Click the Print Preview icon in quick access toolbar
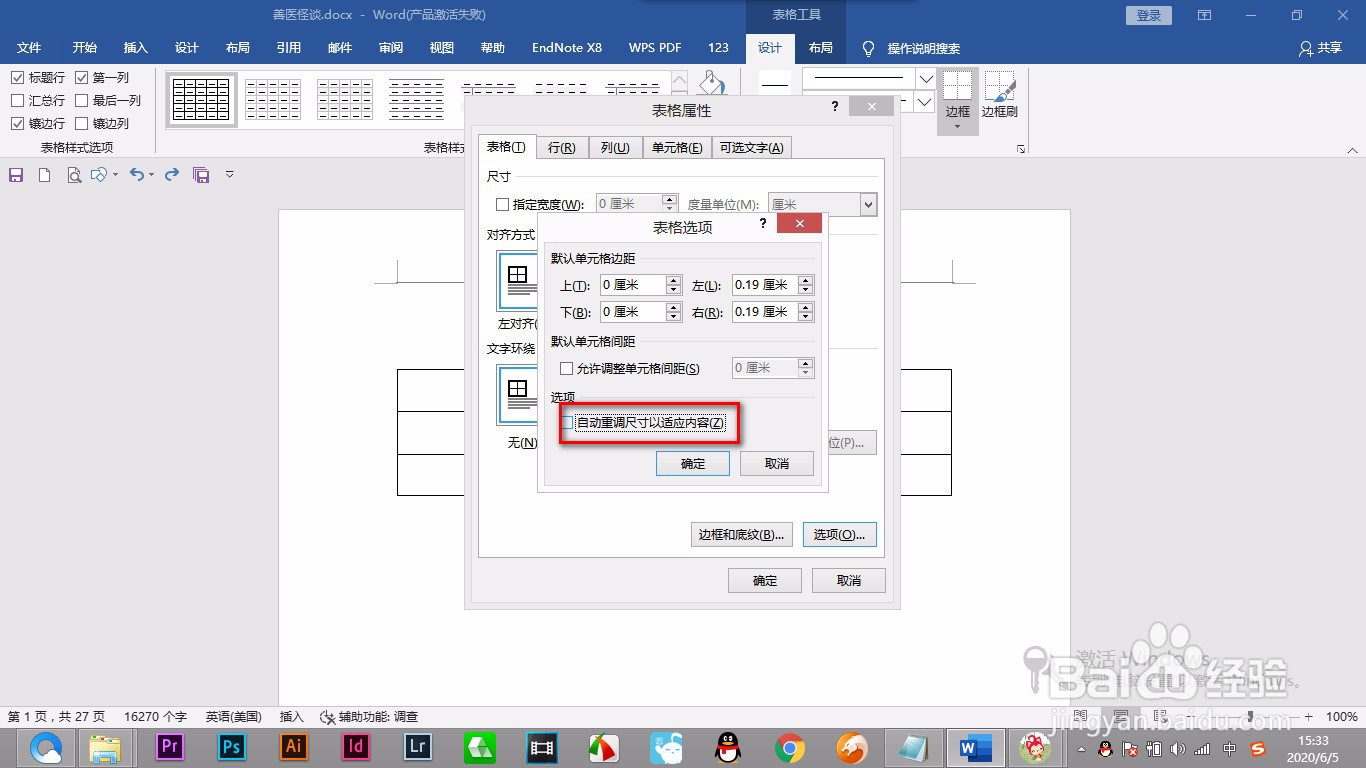 73,175
